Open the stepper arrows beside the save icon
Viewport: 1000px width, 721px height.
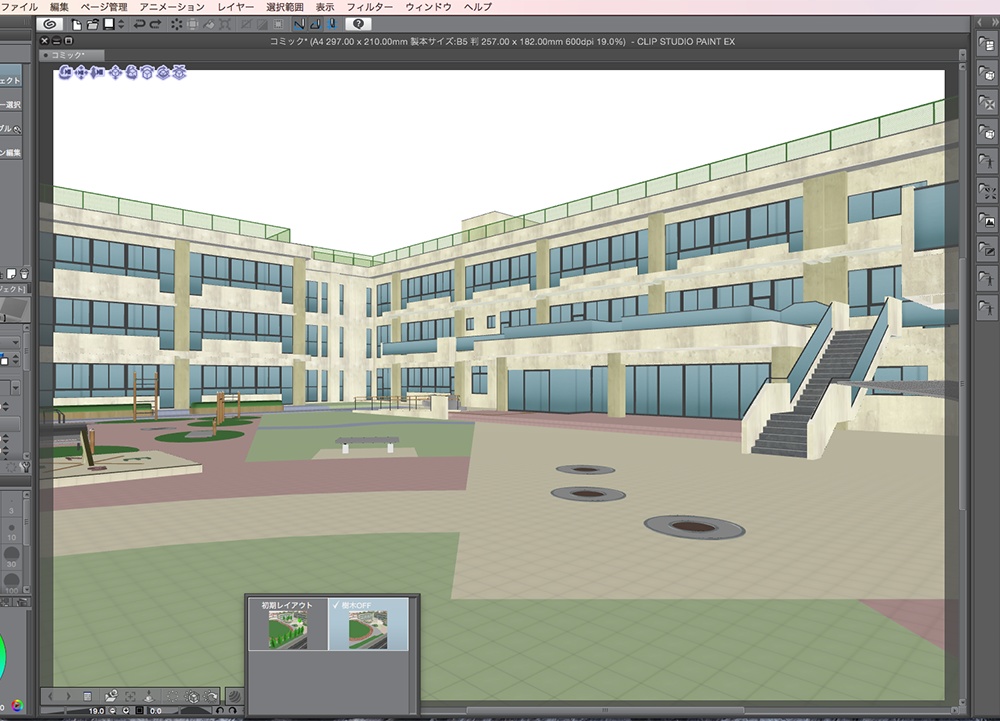pyautogui.click(x=121, y=23)
